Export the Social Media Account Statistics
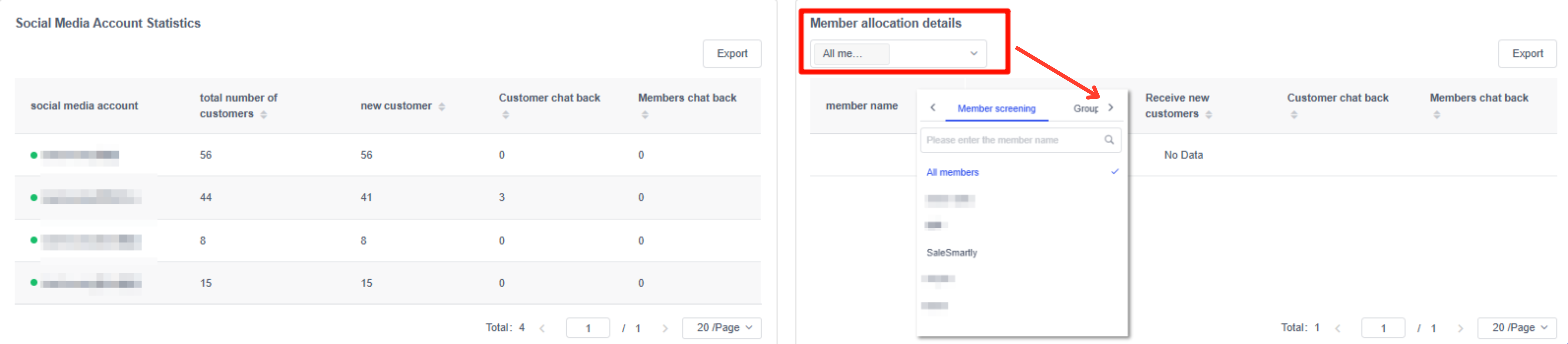 [x=732, y=54]
